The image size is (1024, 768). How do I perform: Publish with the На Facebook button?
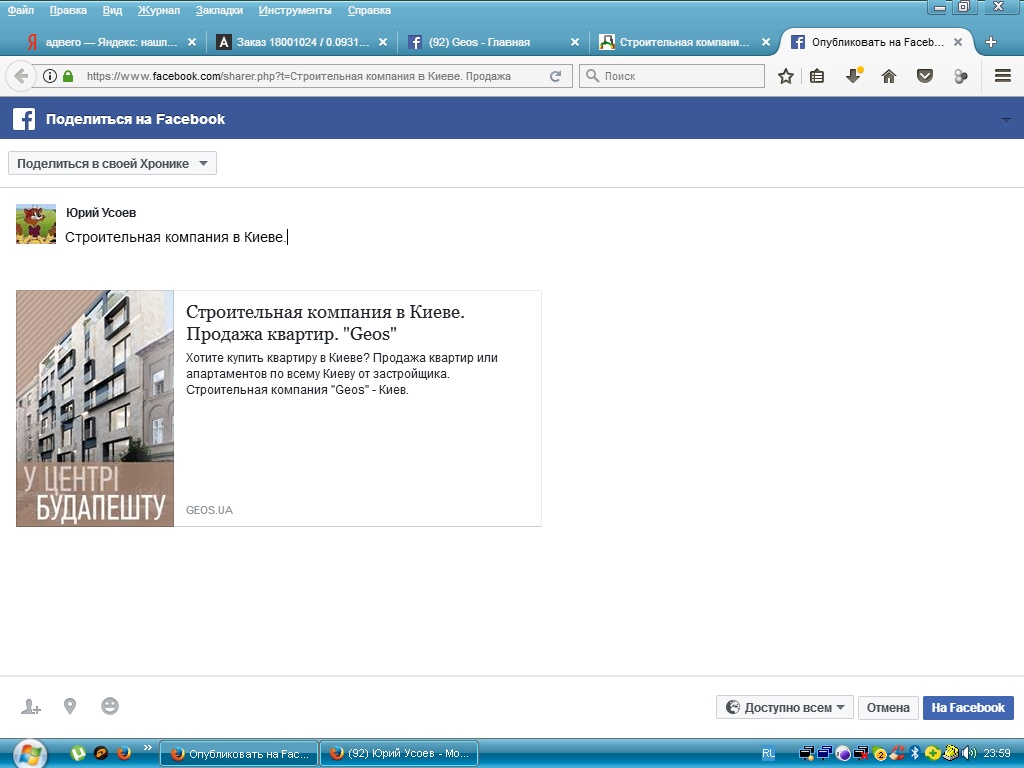968,707
